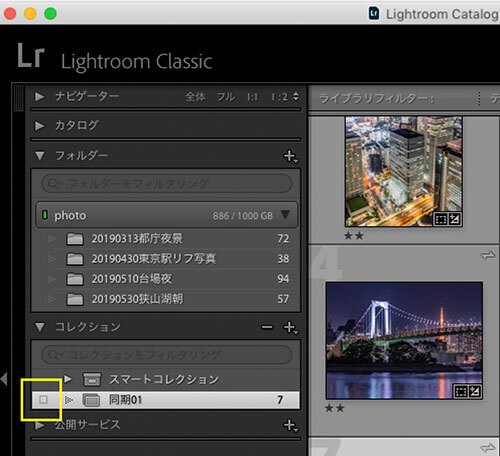
Task: Set star rating under city thumbnail
Action: coord(354,236)
